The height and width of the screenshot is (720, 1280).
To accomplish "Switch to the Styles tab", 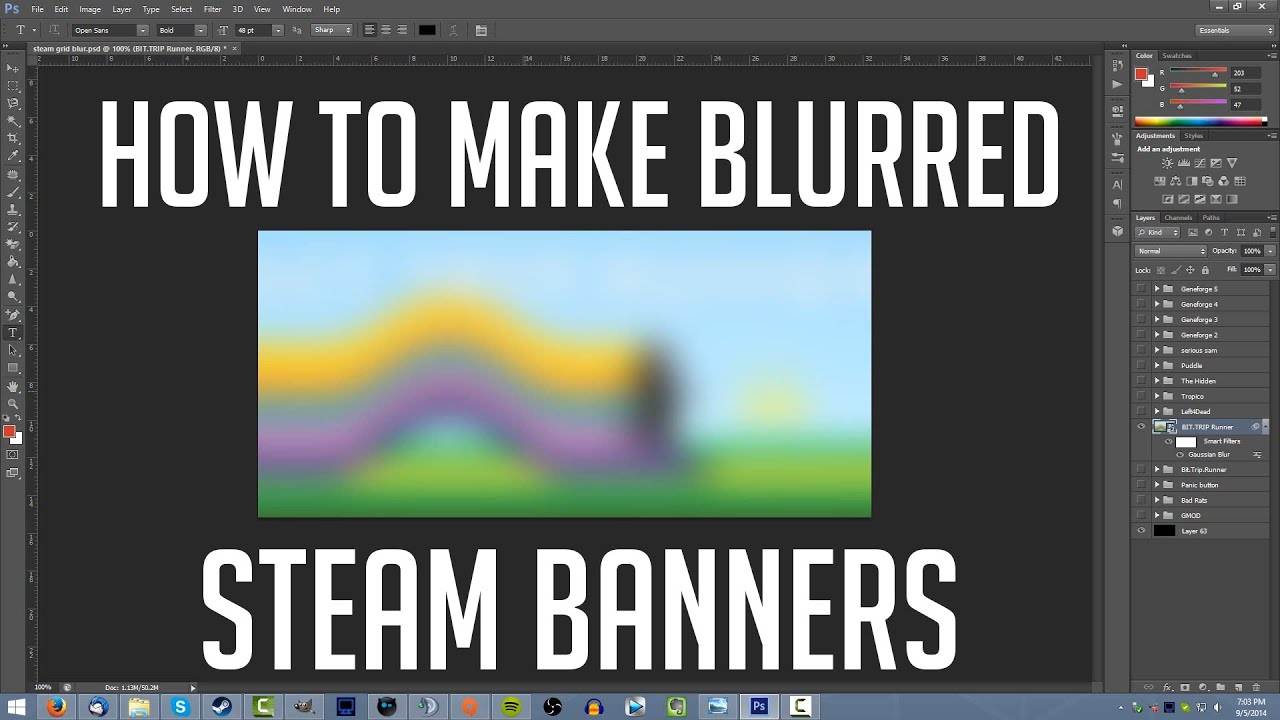I will [x=1193, y=135].
